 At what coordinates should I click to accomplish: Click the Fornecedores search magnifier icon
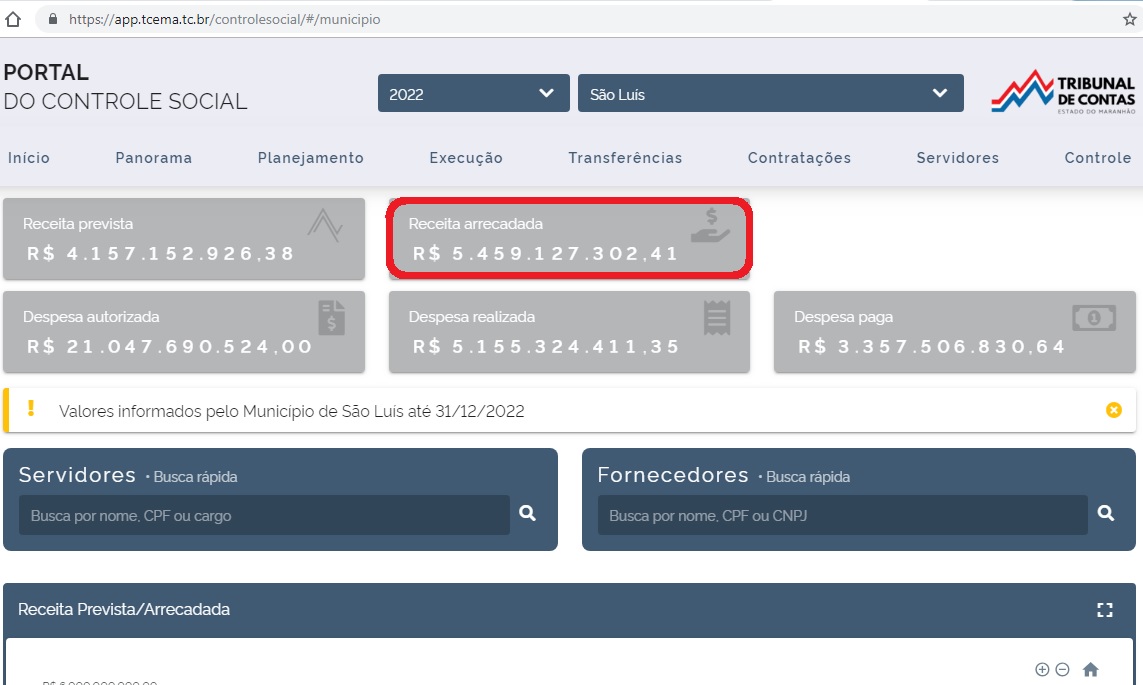1106,514
